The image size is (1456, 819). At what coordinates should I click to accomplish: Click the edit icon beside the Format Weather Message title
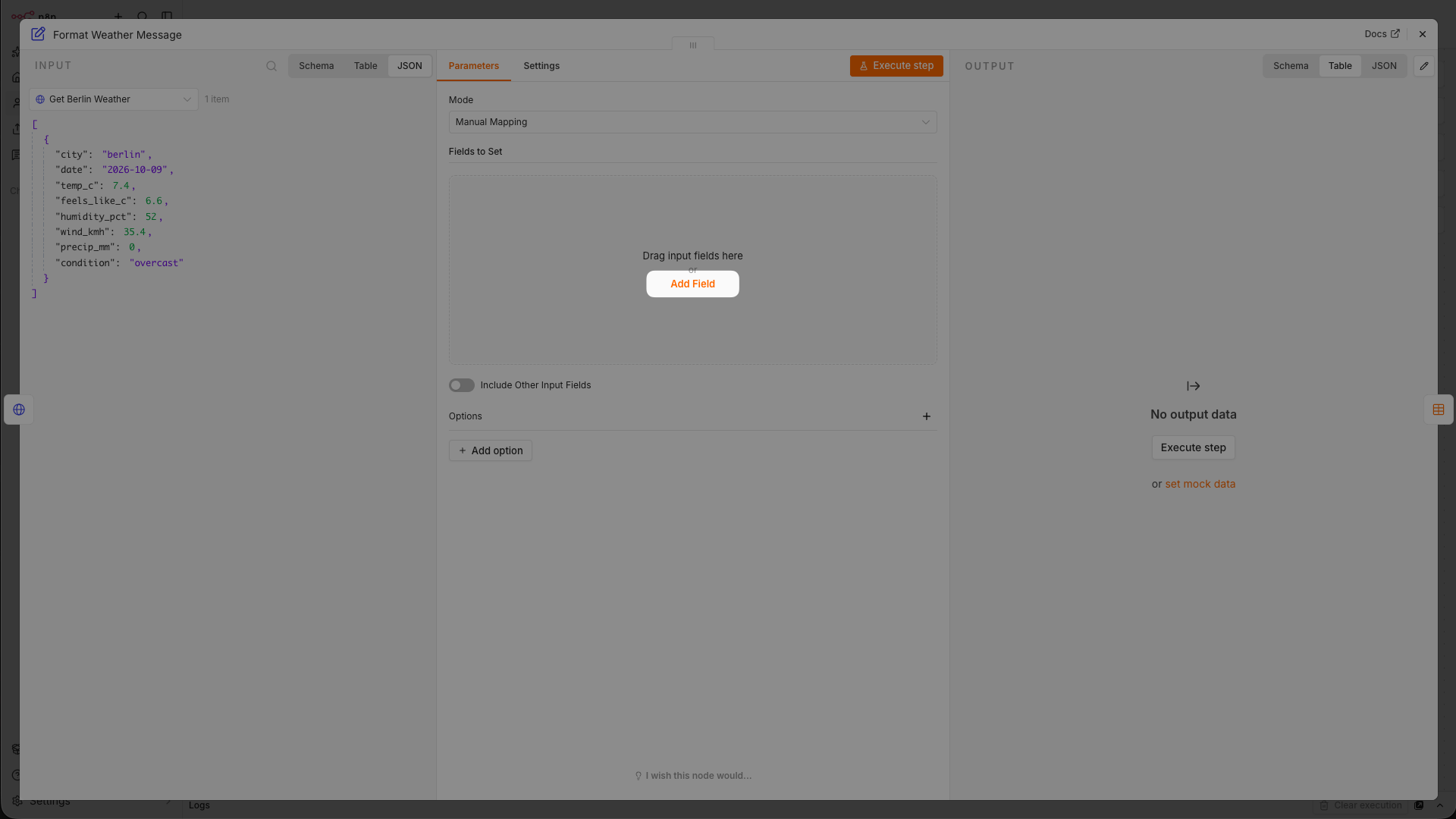(38, 34)
